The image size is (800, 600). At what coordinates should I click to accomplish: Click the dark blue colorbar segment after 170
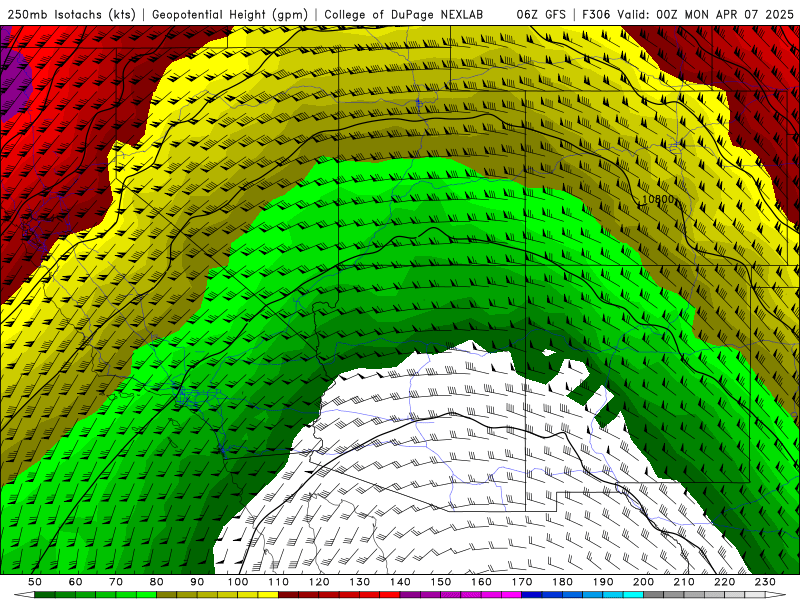coord(532,595)
